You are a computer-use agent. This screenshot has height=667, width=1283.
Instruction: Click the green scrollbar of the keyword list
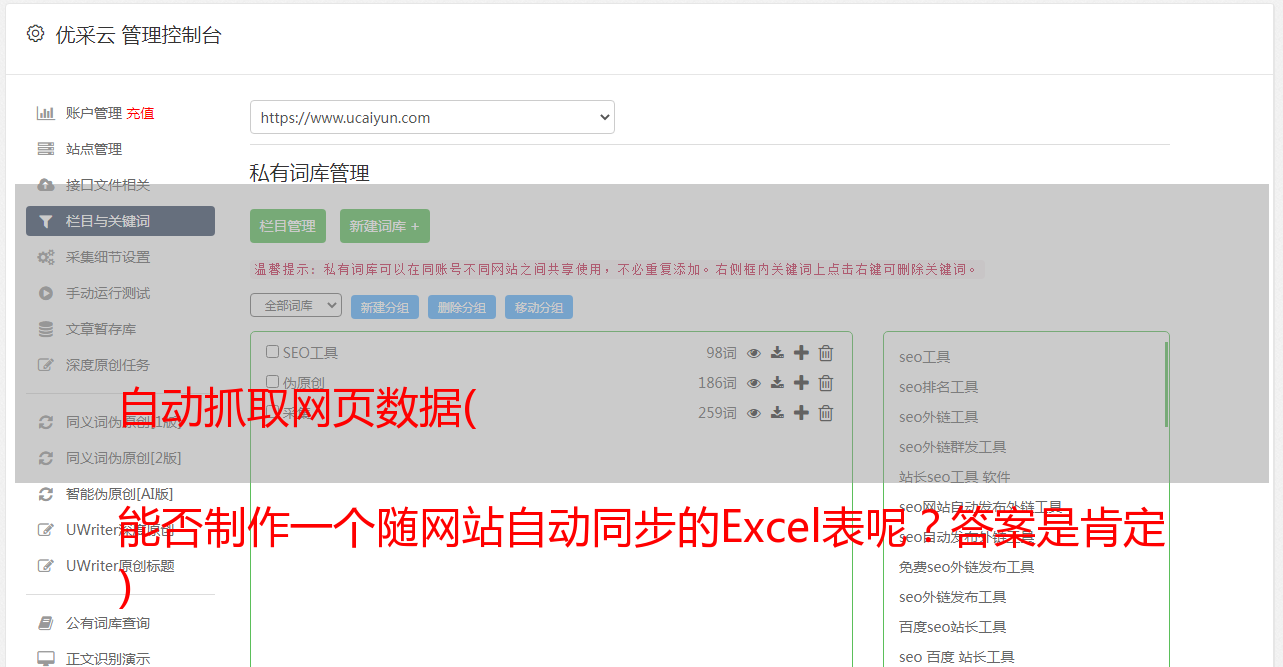pos(1166,384)
